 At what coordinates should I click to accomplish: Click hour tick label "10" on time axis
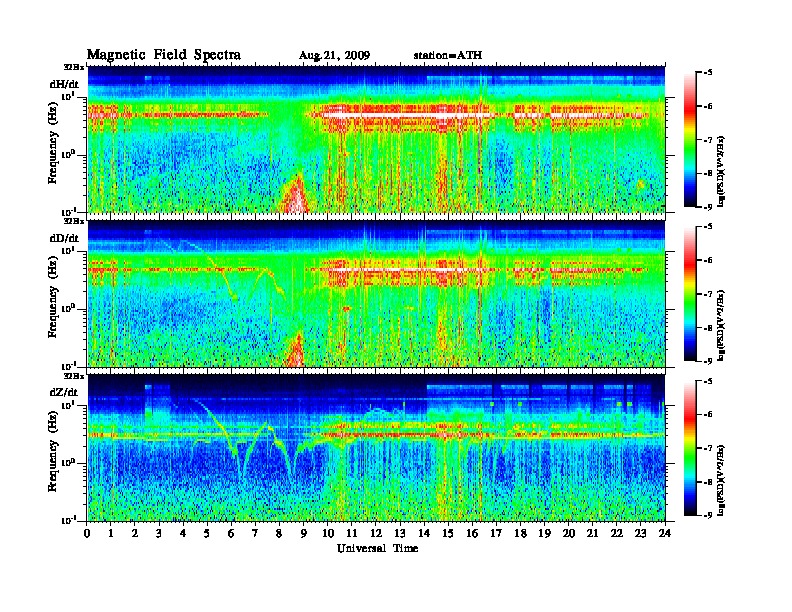point(328,533)
